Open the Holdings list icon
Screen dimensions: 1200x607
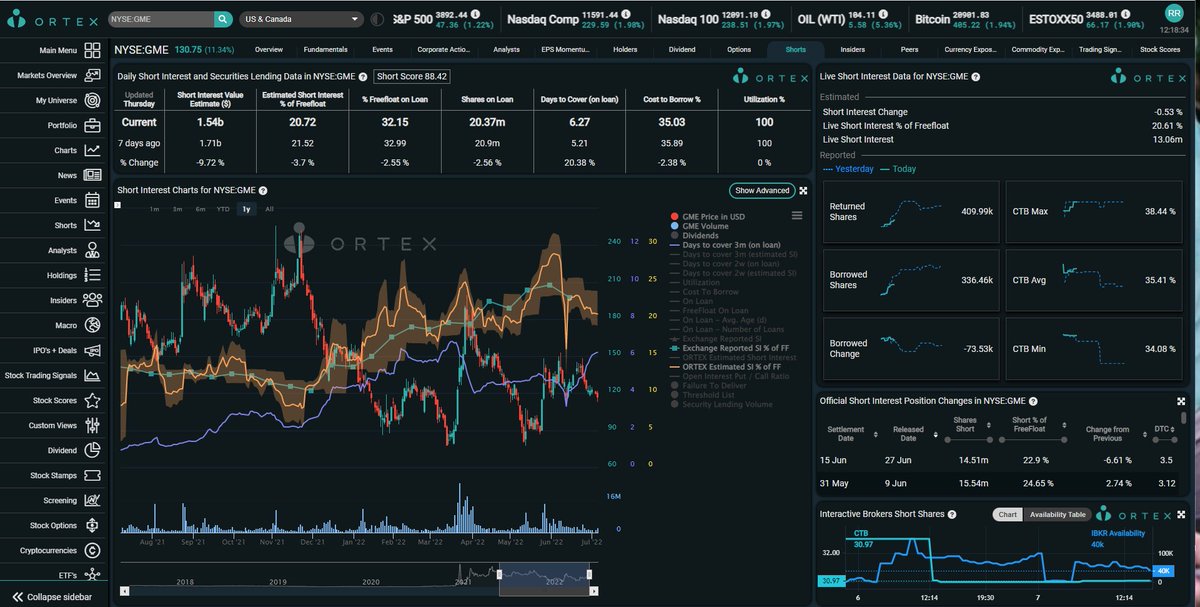pyautogui.click(x=92, y=275)
